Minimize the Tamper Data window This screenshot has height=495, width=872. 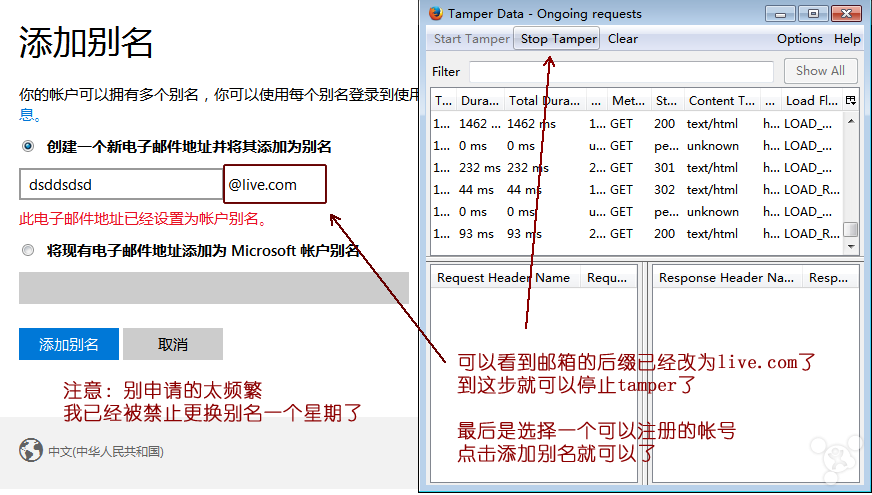(781, 13)
